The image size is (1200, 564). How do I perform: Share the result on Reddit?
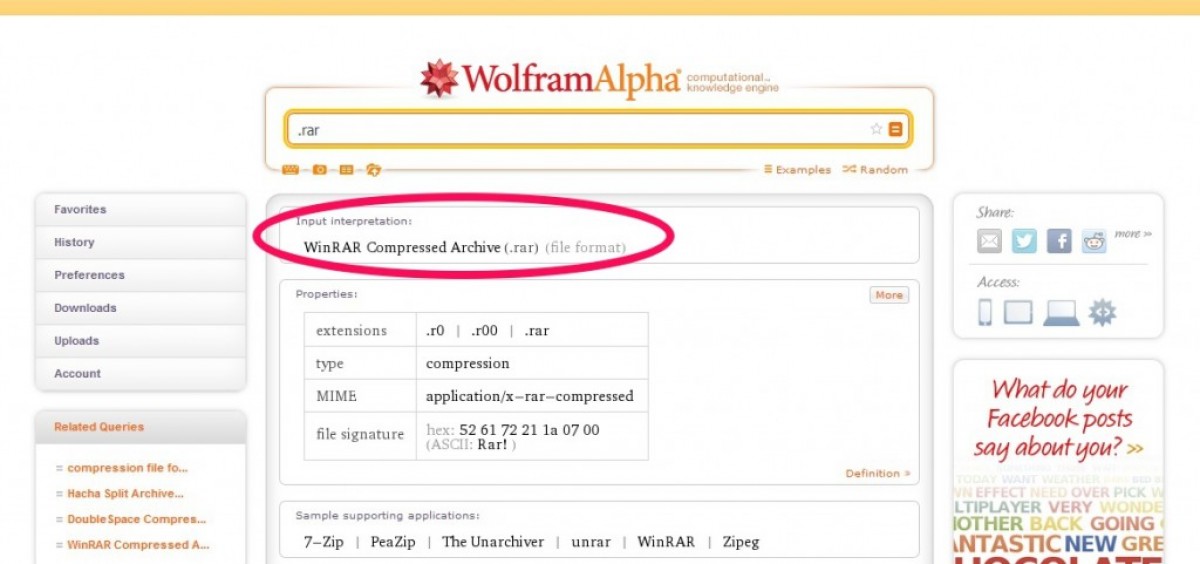[1094, 241]
